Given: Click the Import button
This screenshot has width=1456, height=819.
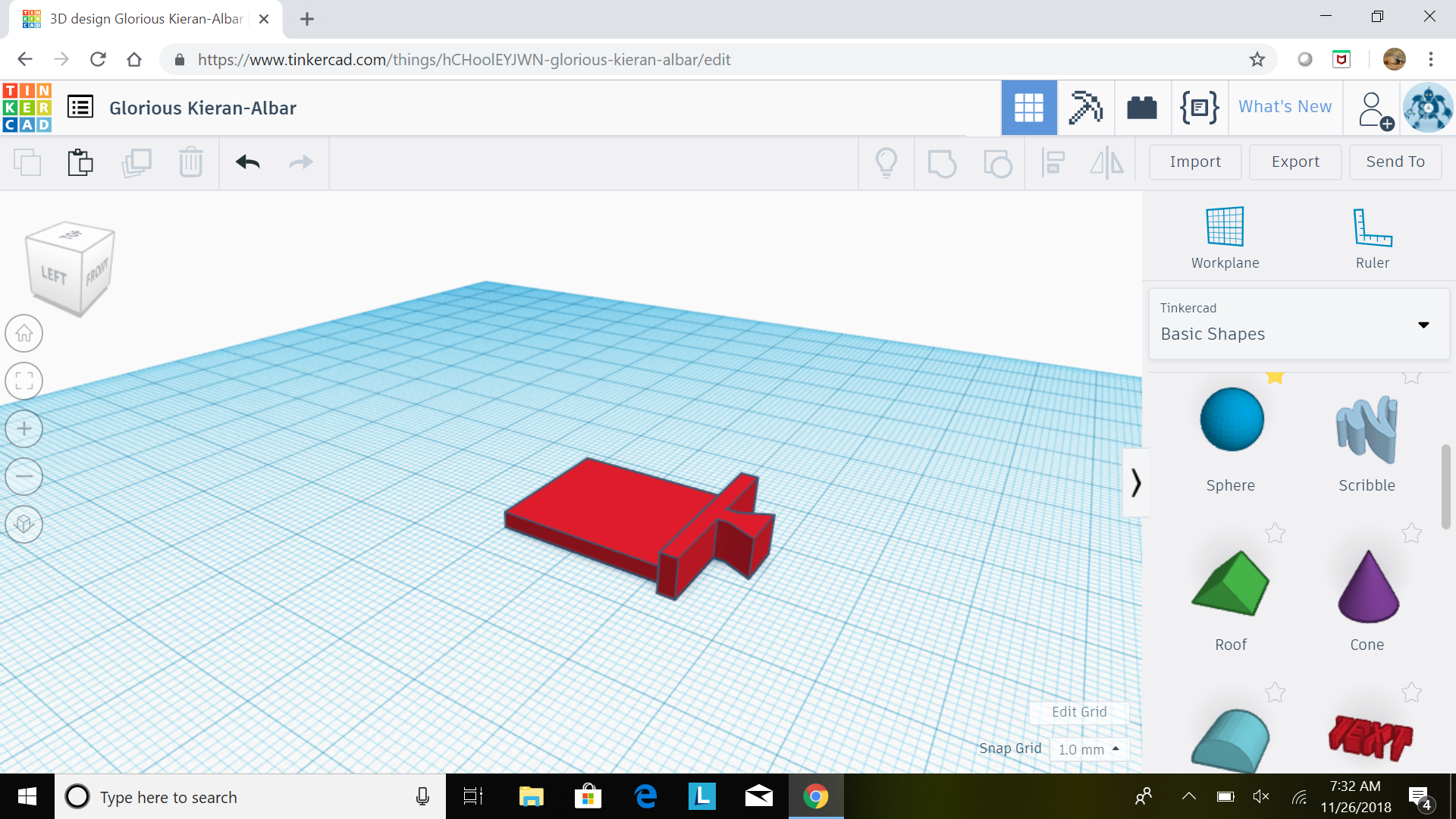Looking at the screenshot, I should (x=1195, y=162).
